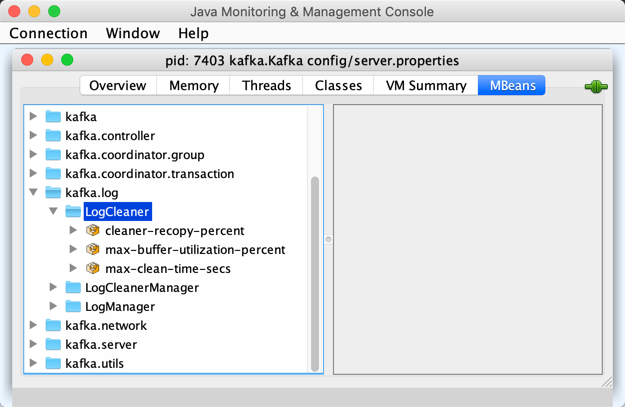The height and width of the screenshot is (407, 625).
Task: Click the max-buffer-utilization-percent MBean icon
Action: coord(93,250)
